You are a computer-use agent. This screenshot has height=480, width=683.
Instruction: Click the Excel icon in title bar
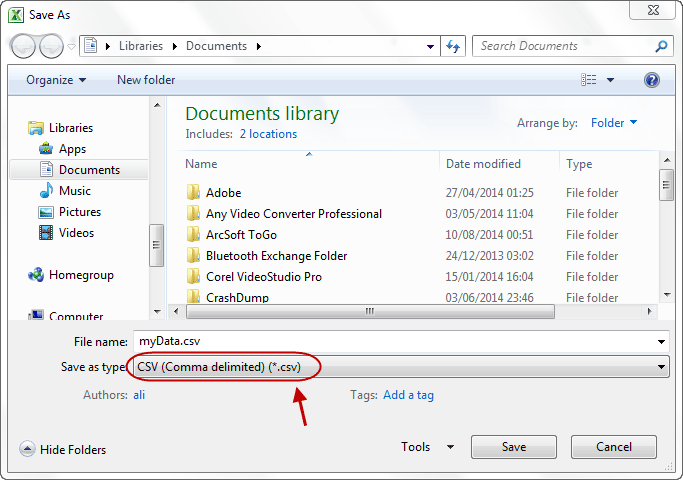pyautogui.click(x=16, y=15)
